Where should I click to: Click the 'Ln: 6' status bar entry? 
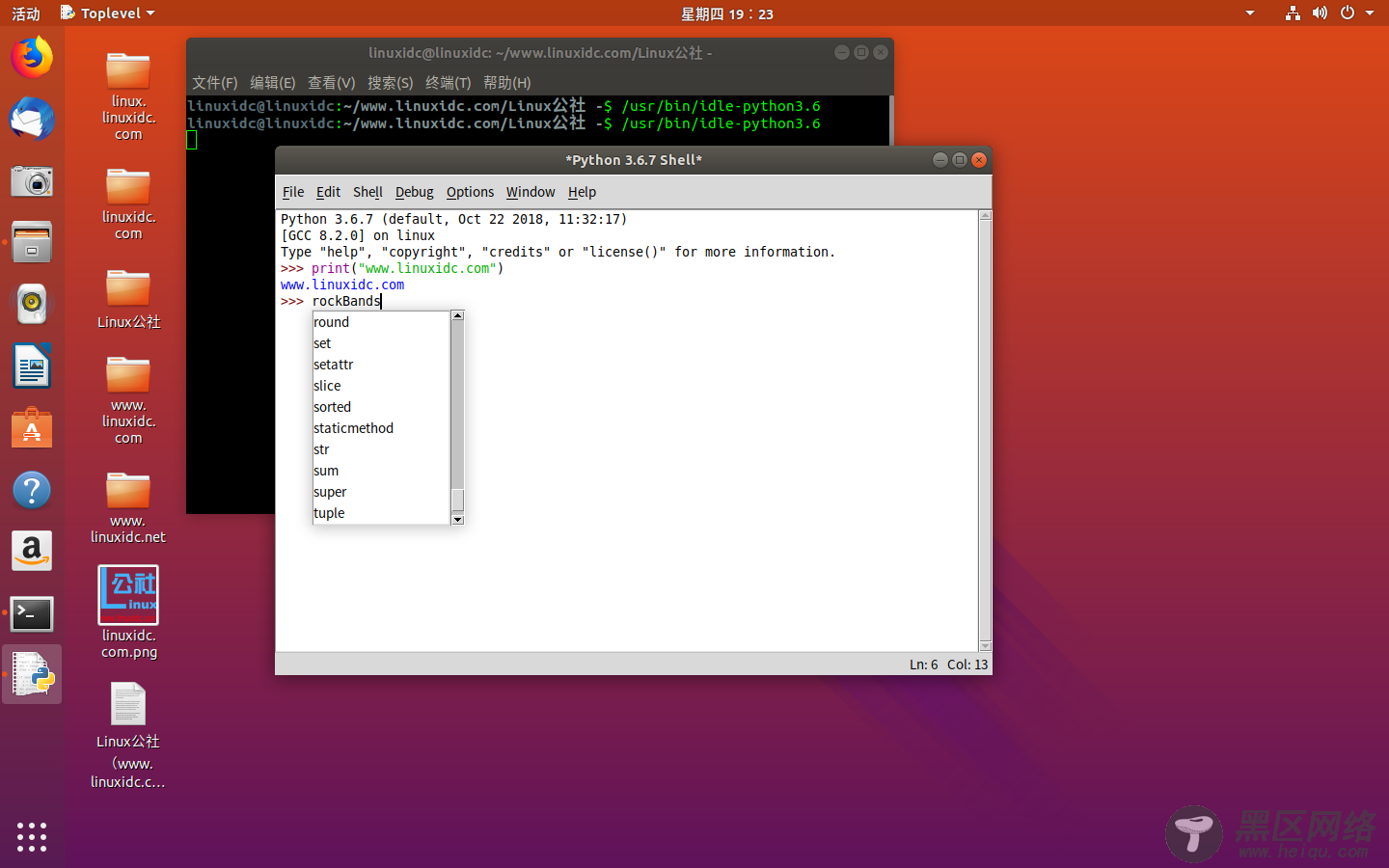[x=923, y=665]
